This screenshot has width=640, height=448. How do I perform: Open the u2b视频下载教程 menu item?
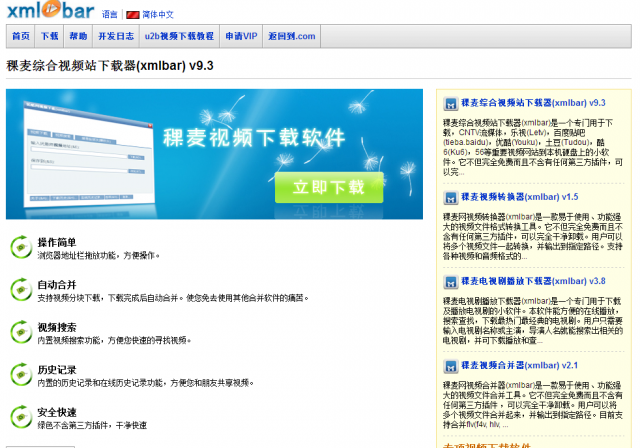click(x=179, y=36)
